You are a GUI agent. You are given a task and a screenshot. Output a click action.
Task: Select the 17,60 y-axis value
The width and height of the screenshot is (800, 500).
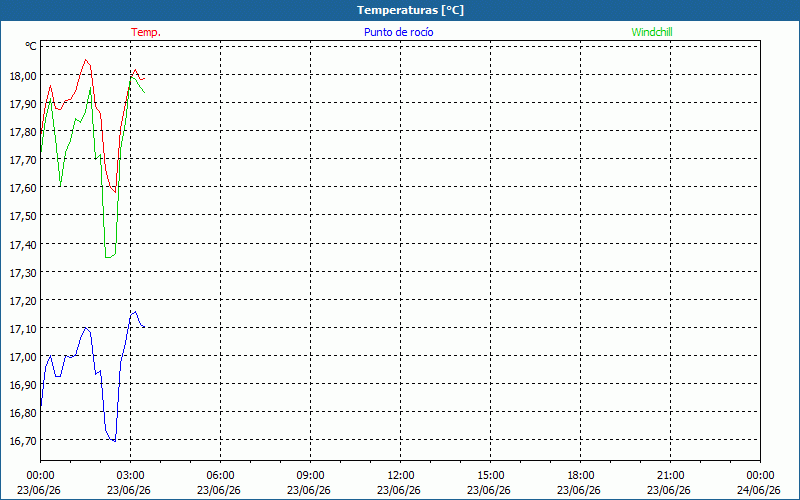(23, 188)
